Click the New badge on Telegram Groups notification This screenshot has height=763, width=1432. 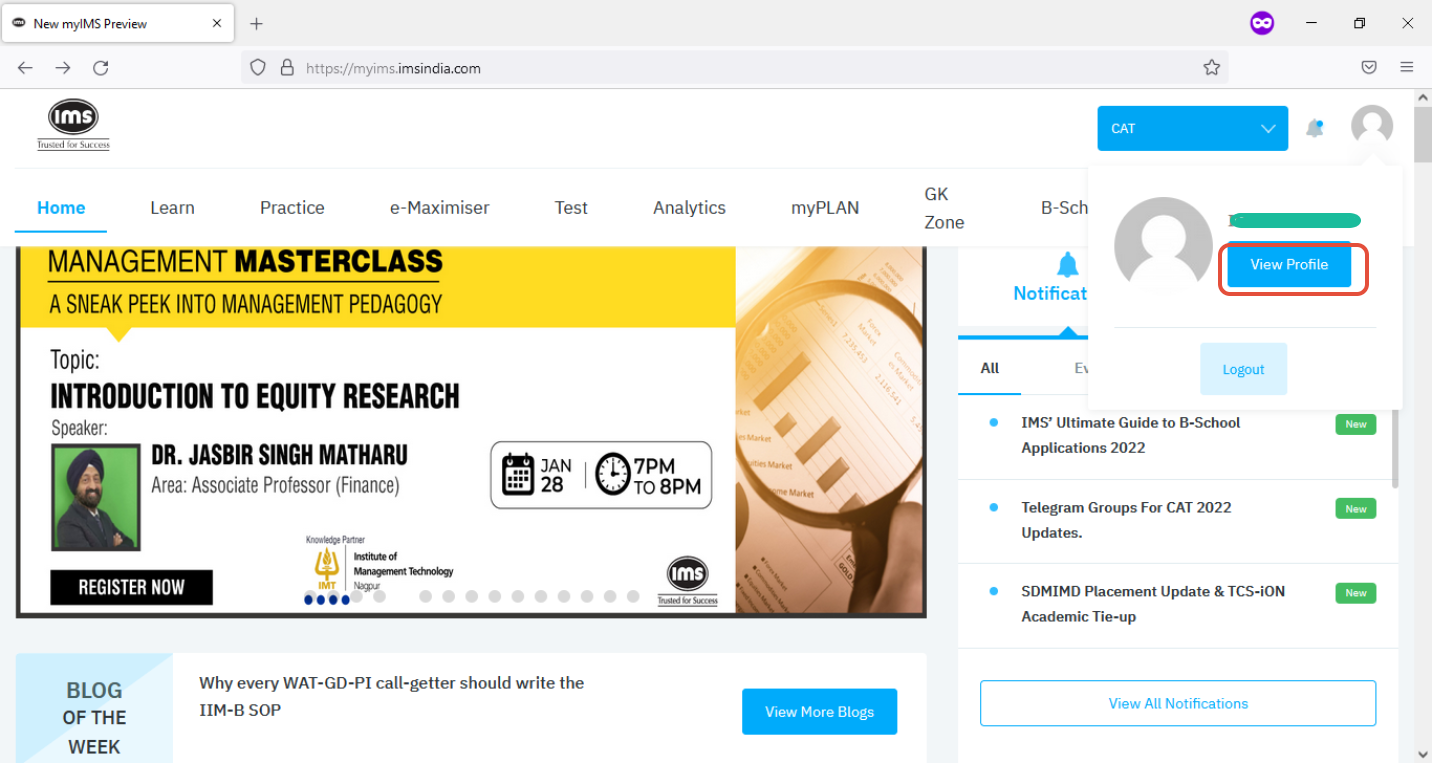[x=1356, y=509]
